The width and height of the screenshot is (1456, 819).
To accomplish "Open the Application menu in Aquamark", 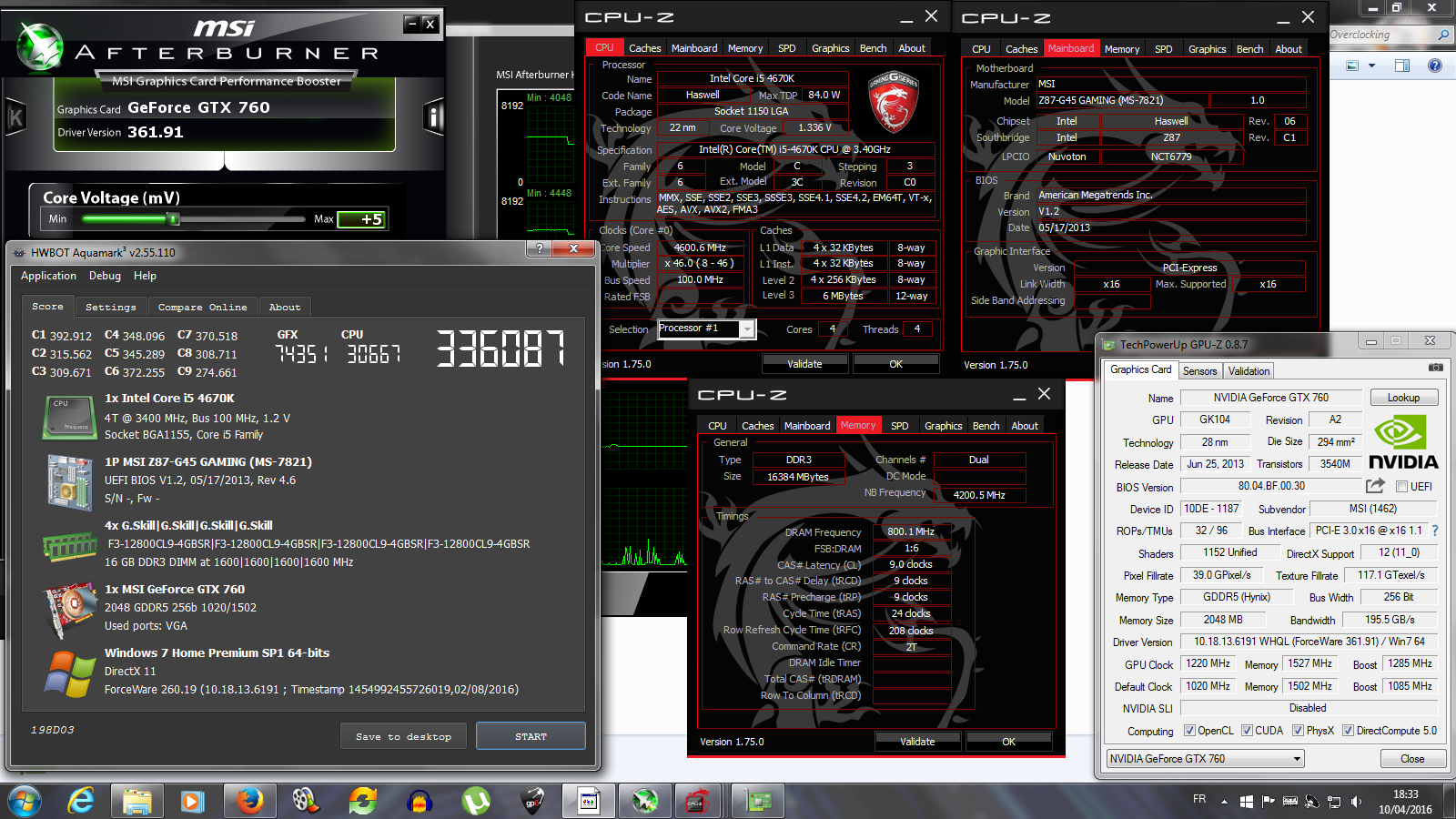I will point(48,276).
